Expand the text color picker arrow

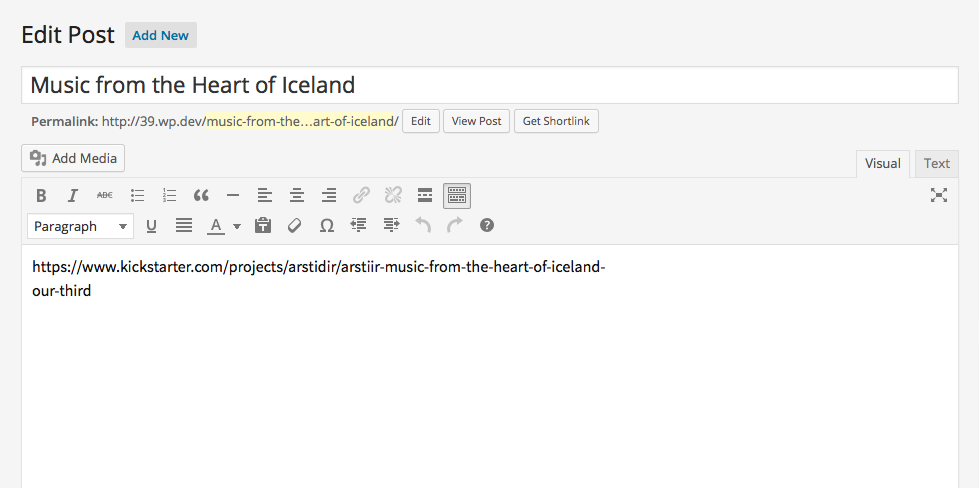click(237, 226)
